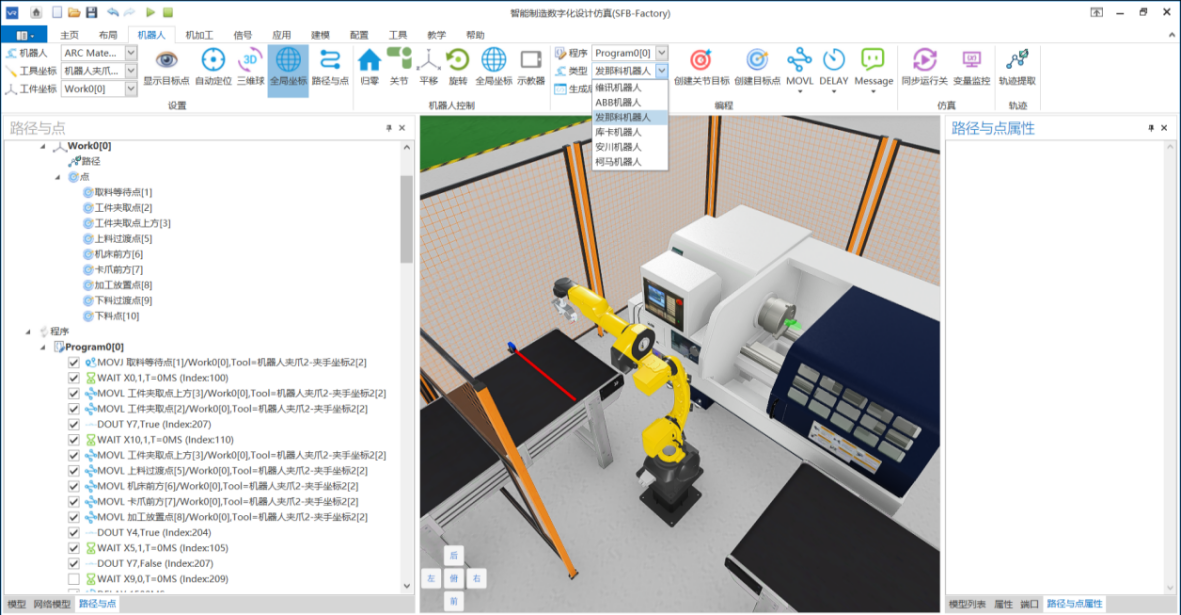Switch to the 信号 ribbon tab
This screenshot has width=1181, height=615.
(243, 35)
